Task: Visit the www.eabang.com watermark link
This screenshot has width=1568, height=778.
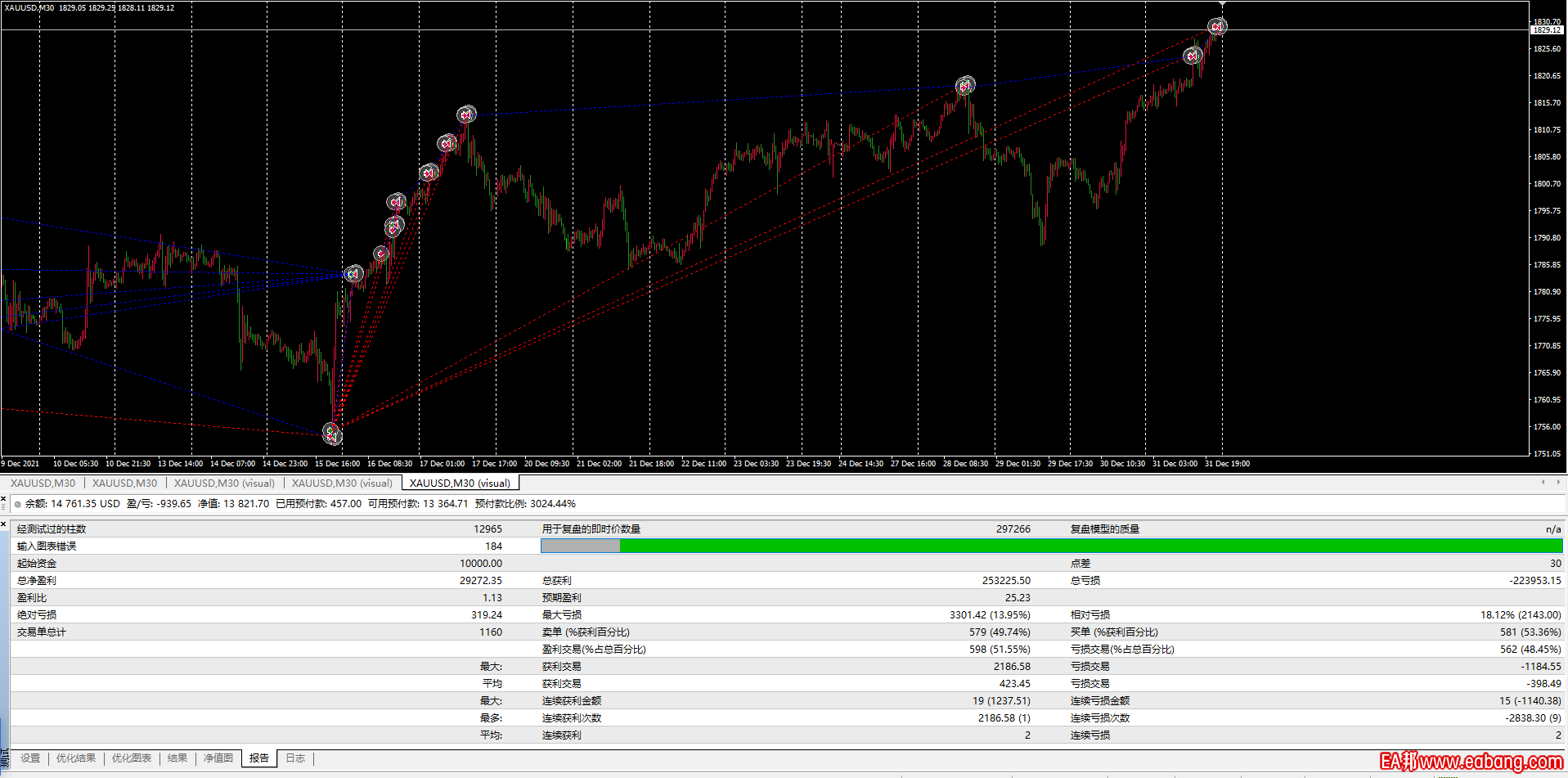Action: tap(1471, 762)
